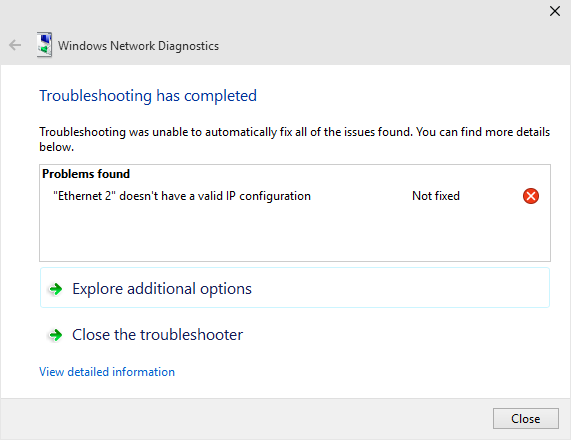The height and width of the screenshot is (440, 571).
Task: Open View detailed information link
Action: pyautogui.click(x=107, y=372)
